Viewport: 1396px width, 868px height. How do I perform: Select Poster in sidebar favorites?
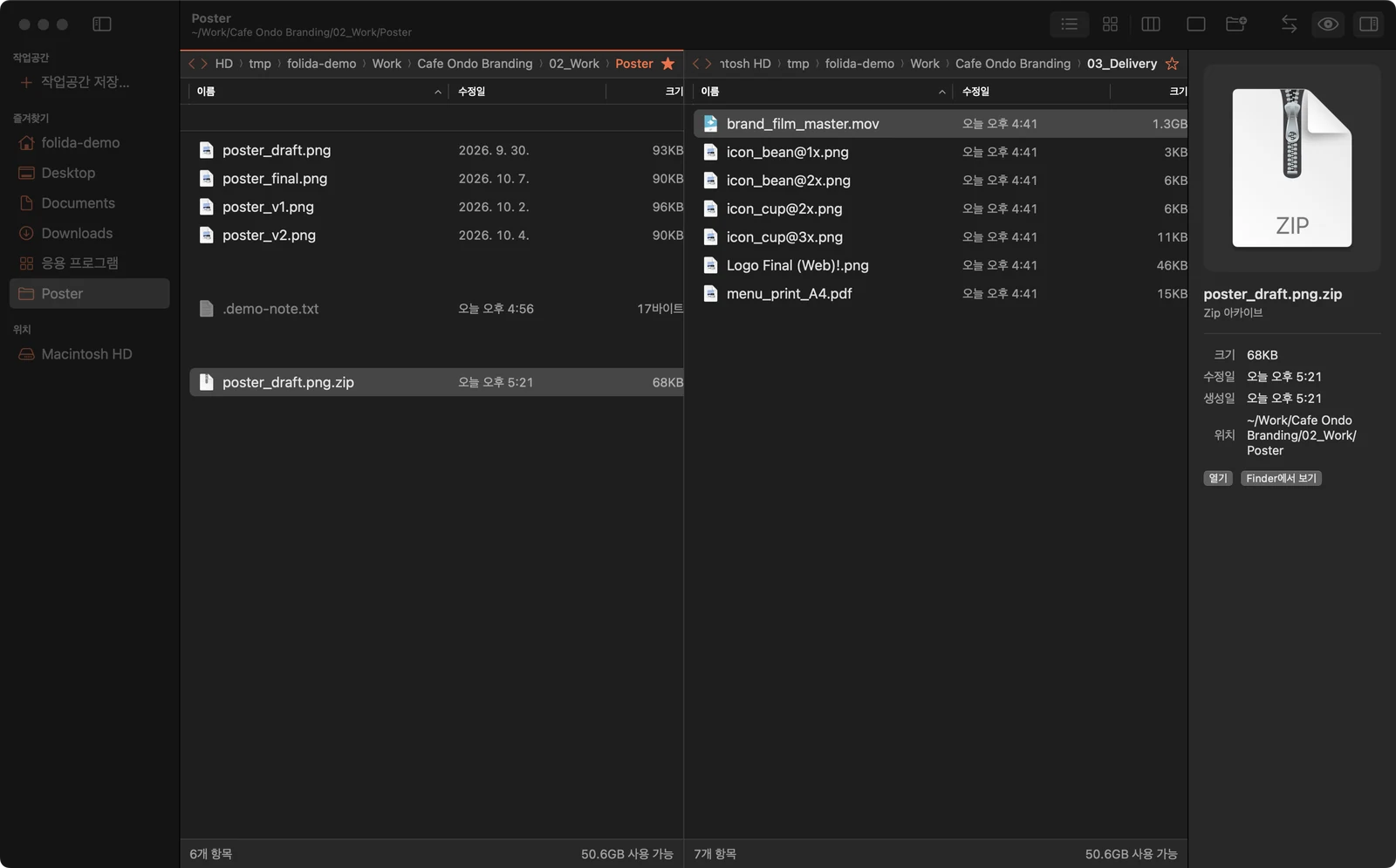click(x=89, y=294)
